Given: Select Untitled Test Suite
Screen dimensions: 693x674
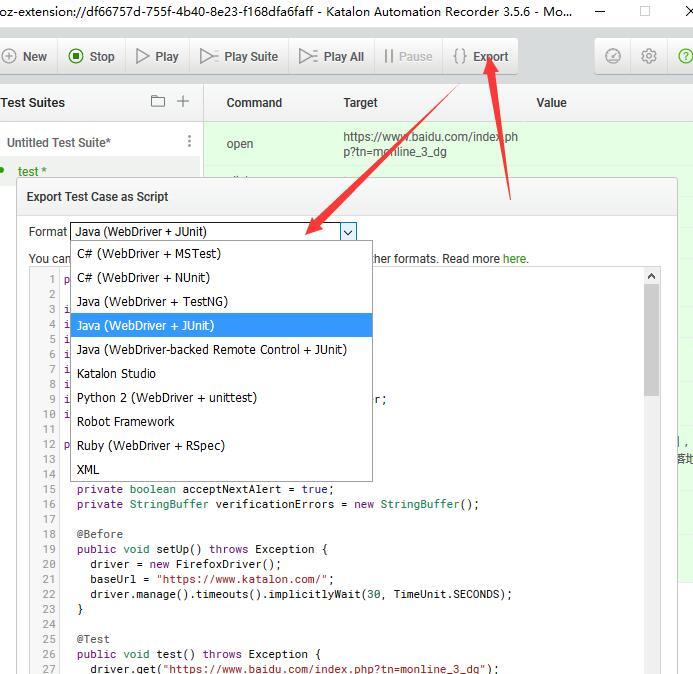Looking at the screenshot, I should [59, 143].
